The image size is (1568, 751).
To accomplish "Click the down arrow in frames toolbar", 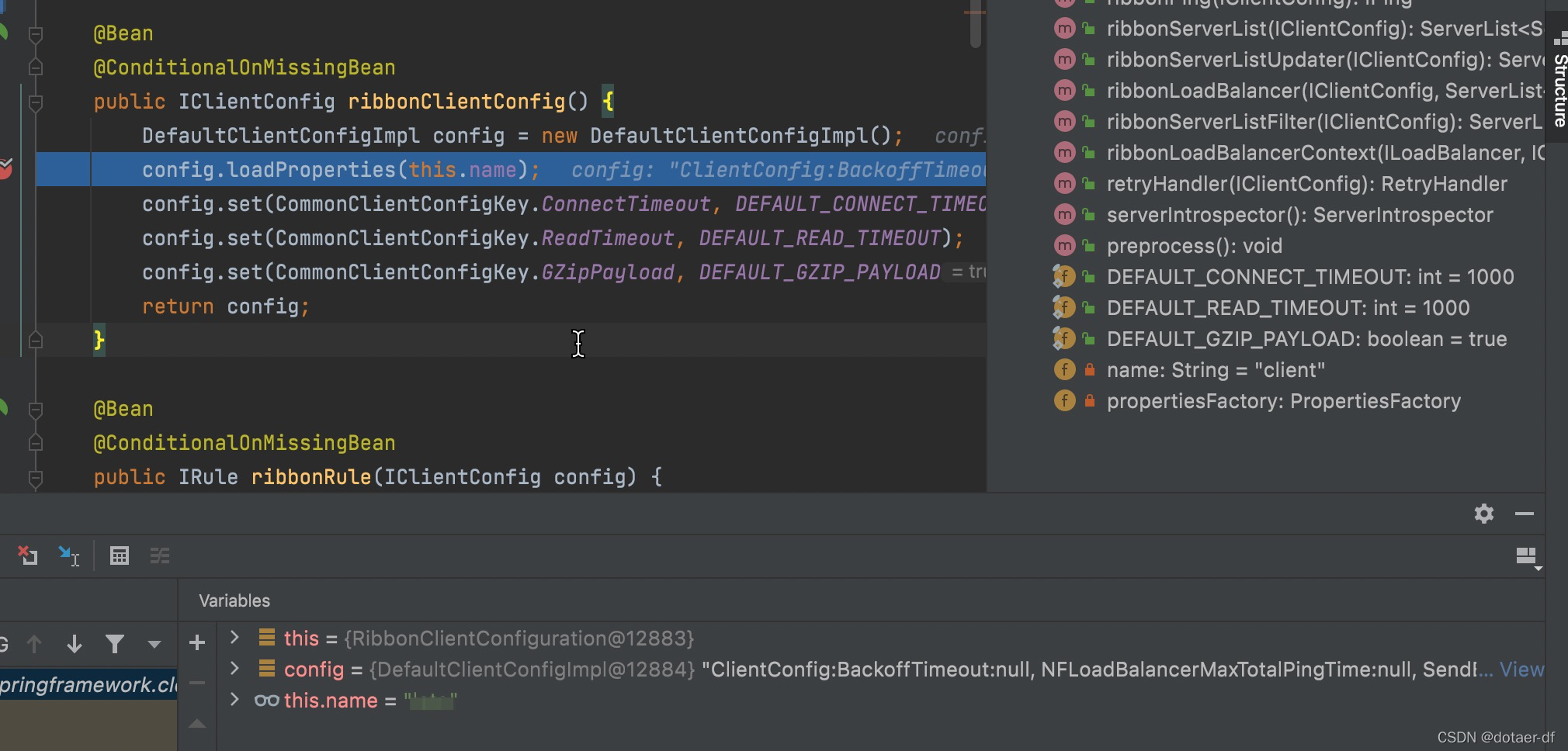I will [x=75, y=644].
